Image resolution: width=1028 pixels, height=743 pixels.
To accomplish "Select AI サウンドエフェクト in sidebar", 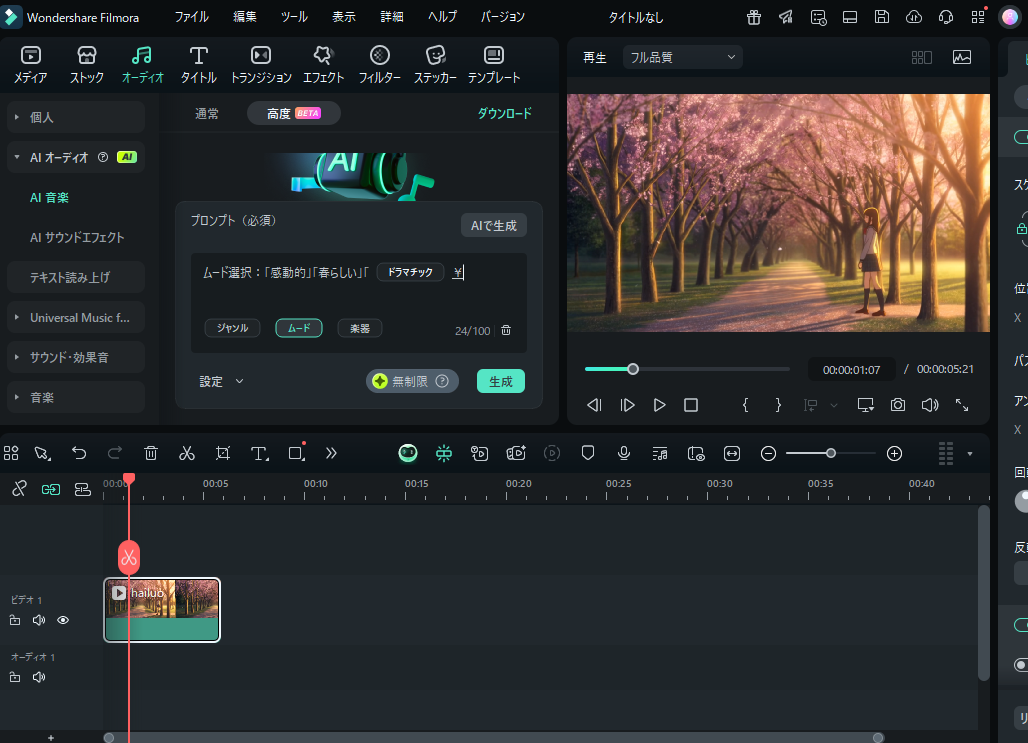I will (x=77, y=237).
